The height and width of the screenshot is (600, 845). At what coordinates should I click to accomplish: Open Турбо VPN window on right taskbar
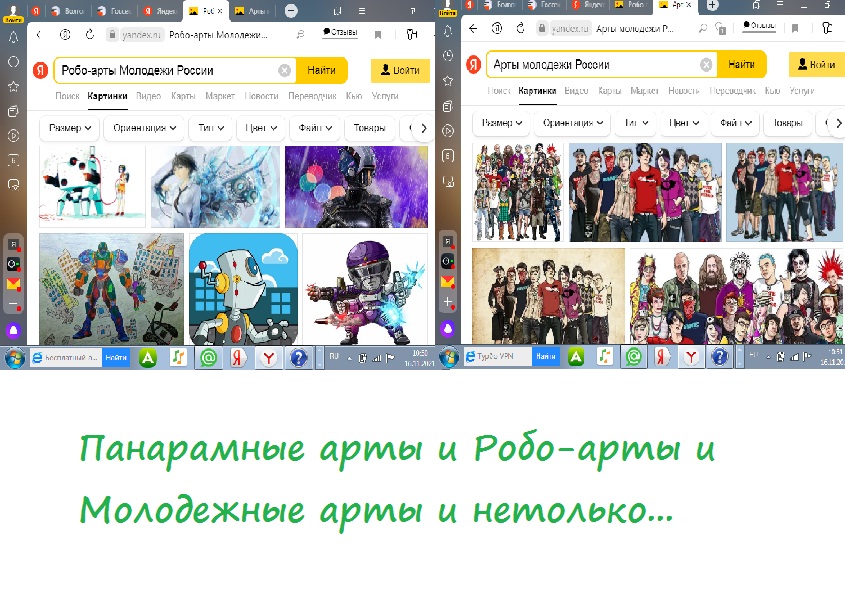pyautogui.click(x=496, y=356)
